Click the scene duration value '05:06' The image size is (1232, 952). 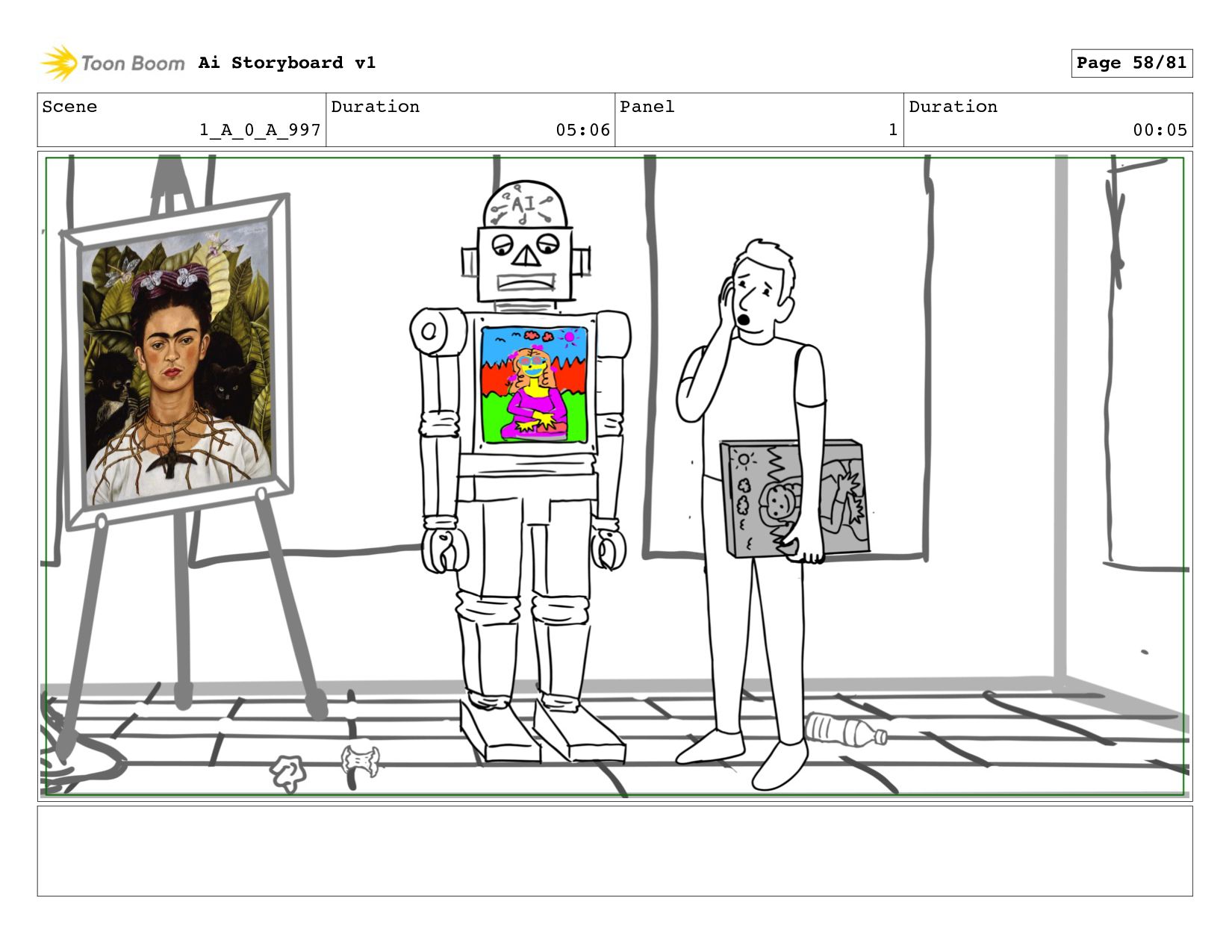pos(582,130)
